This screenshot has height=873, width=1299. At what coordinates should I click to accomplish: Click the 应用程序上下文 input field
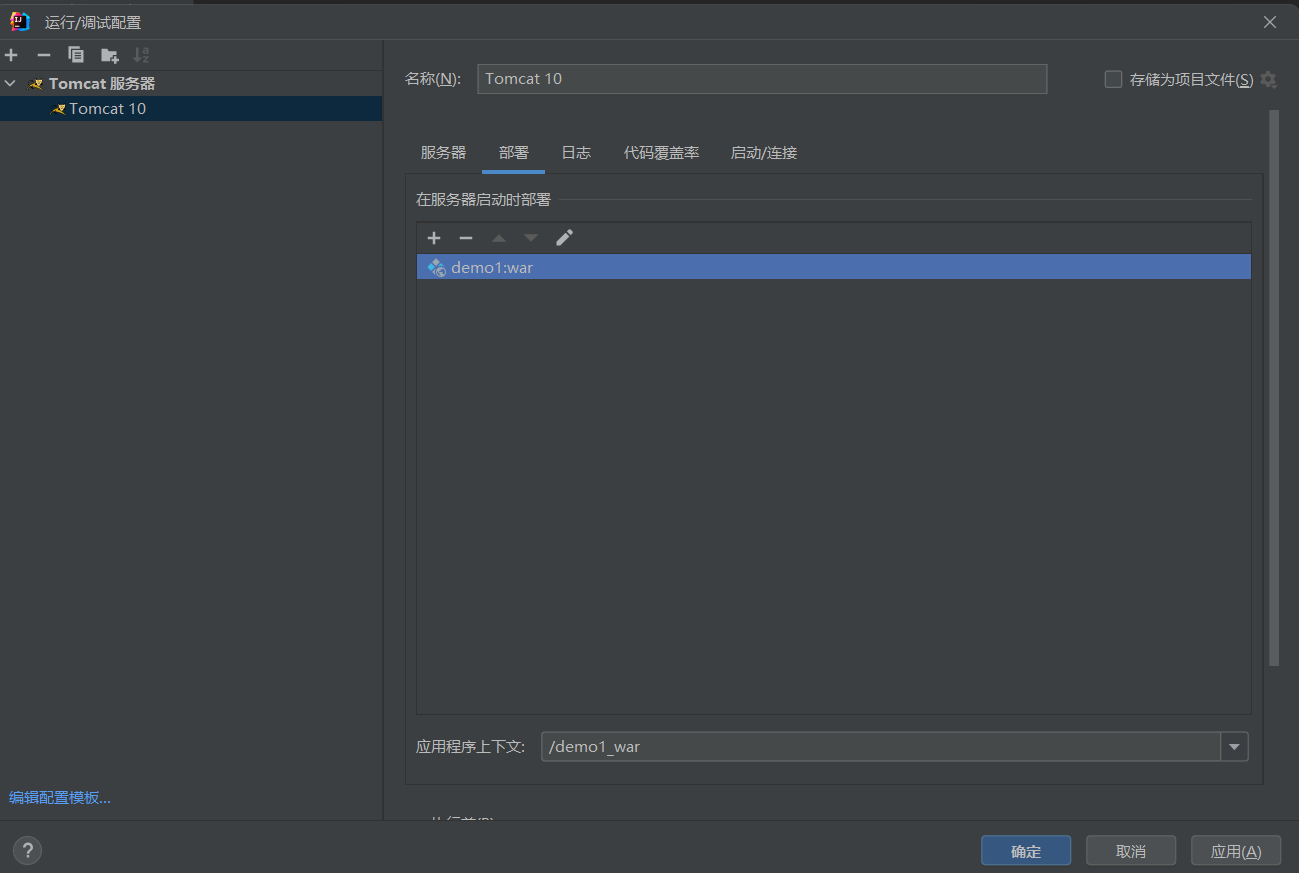881,747
